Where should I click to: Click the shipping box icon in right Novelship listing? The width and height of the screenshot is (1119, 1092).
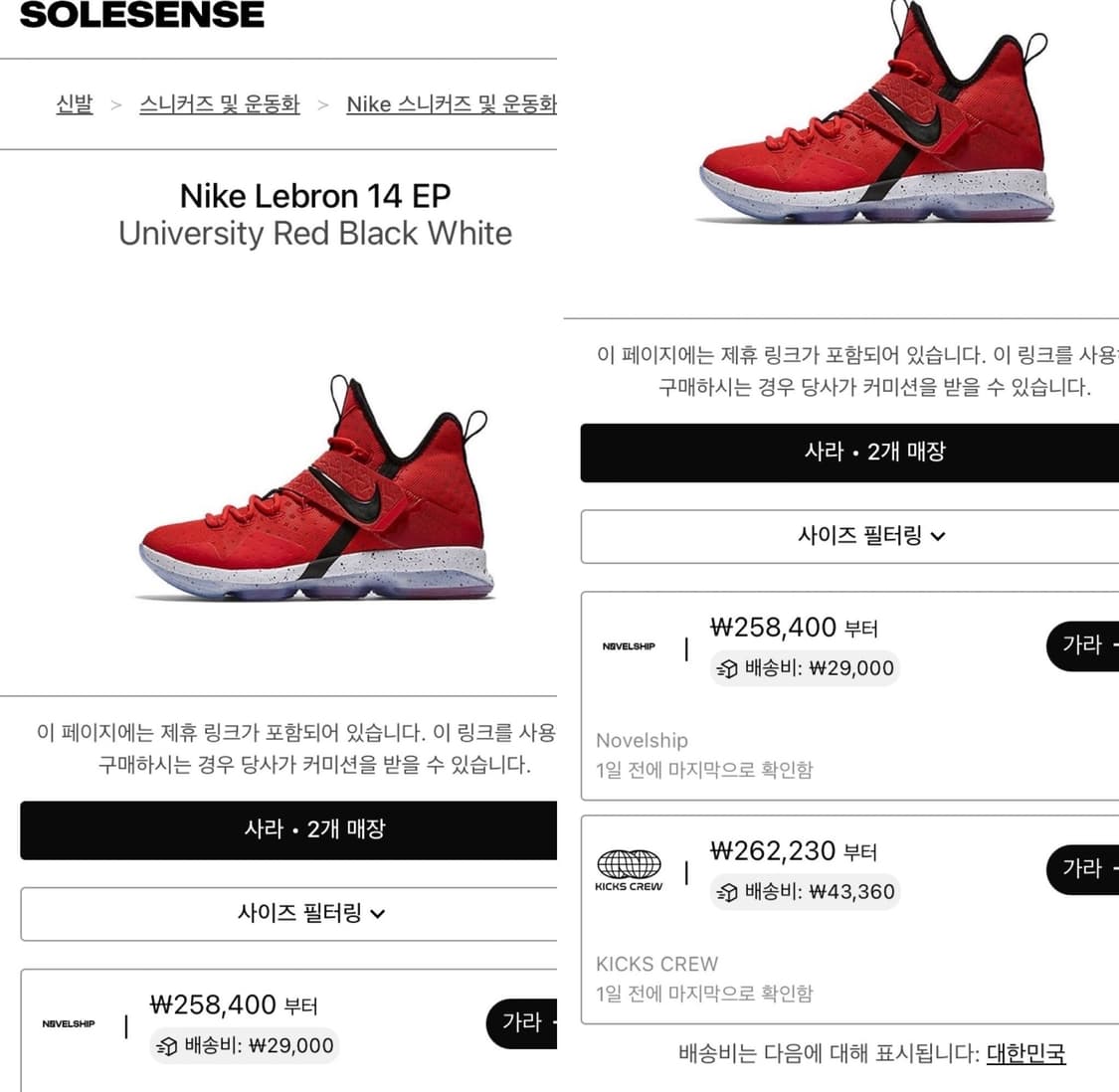click(727, 668)
